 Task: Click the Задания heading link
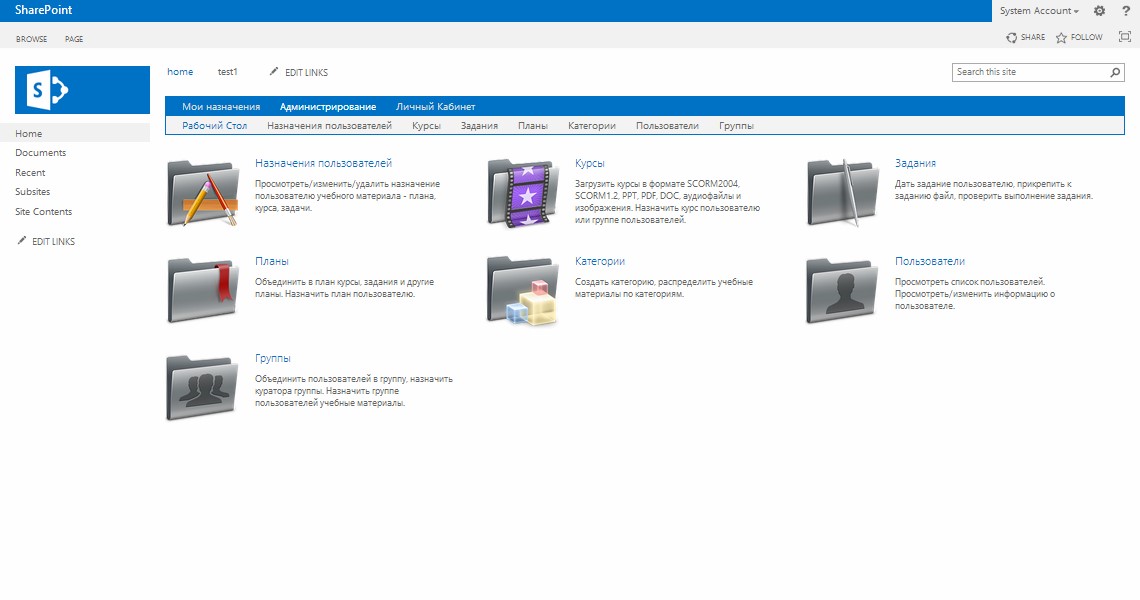[x=915, y=164]
